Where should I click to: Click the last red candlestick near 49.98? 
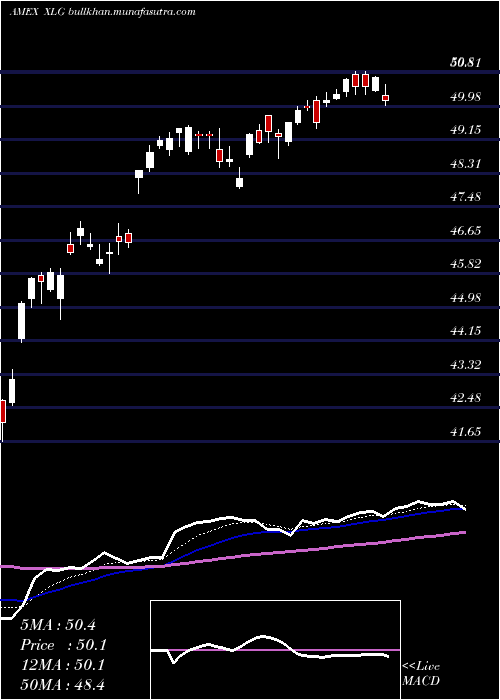[385, 97]
